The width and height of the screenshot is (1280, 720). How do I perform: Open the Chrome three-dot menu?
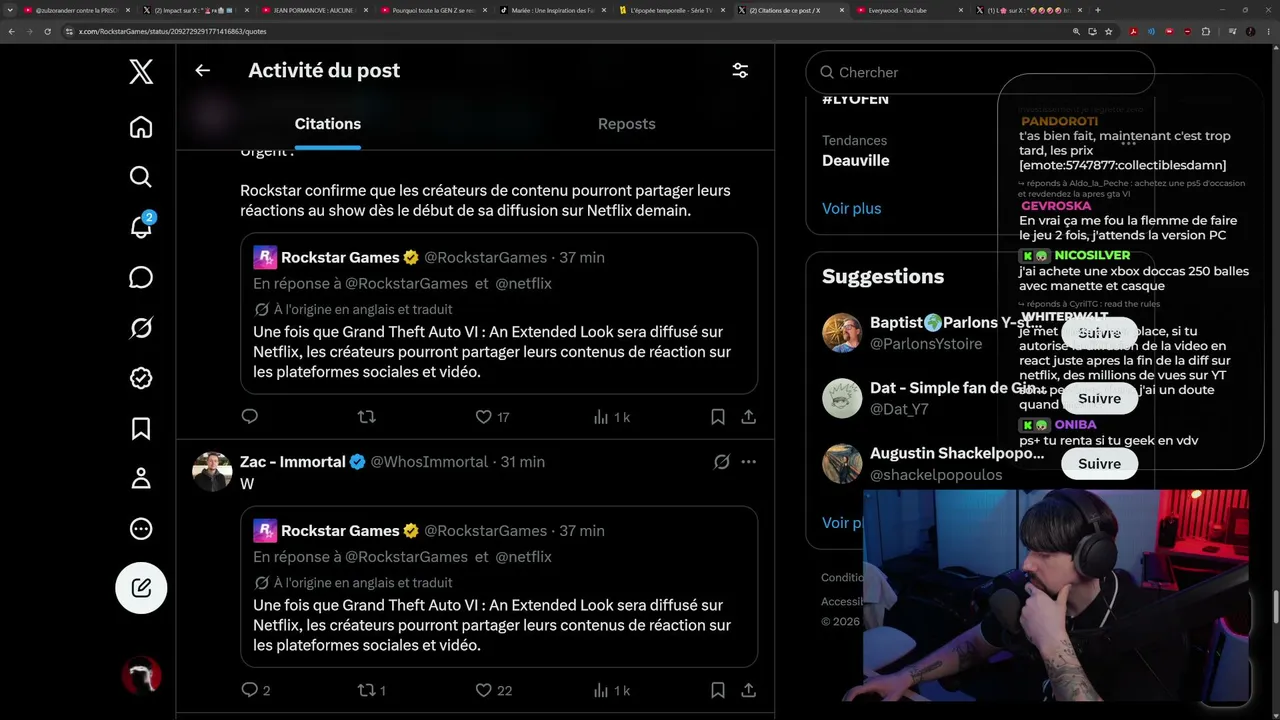pyautogui.click(x=1269, y=31)
